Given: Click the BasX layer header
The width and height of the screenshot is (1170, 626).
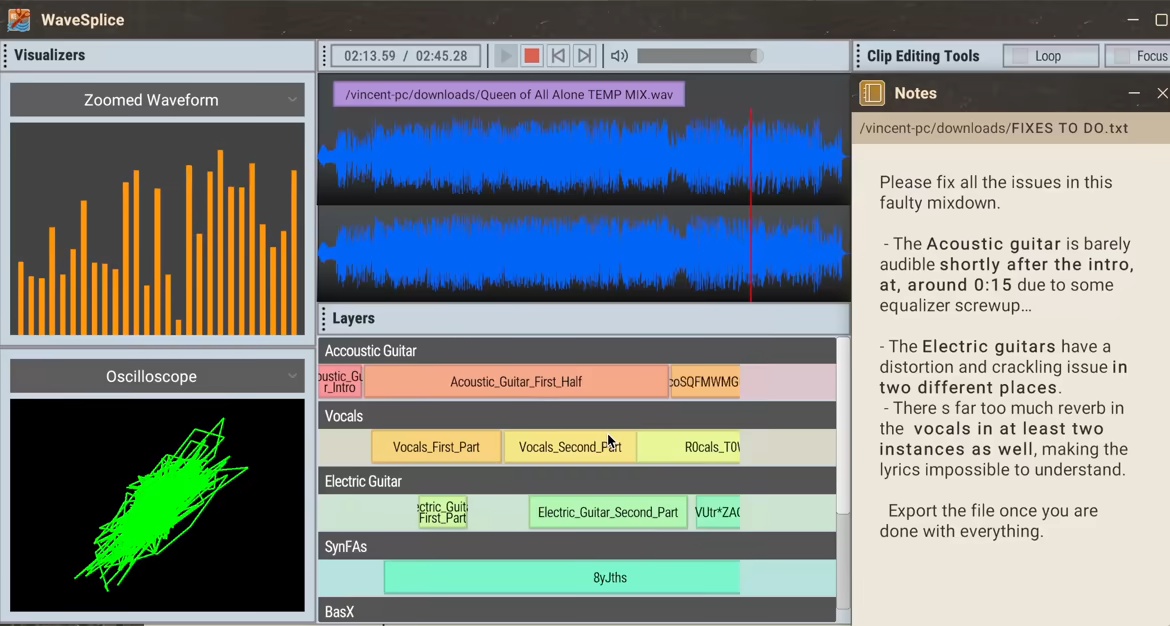Looking at the screenshot, I should [577, 612].
